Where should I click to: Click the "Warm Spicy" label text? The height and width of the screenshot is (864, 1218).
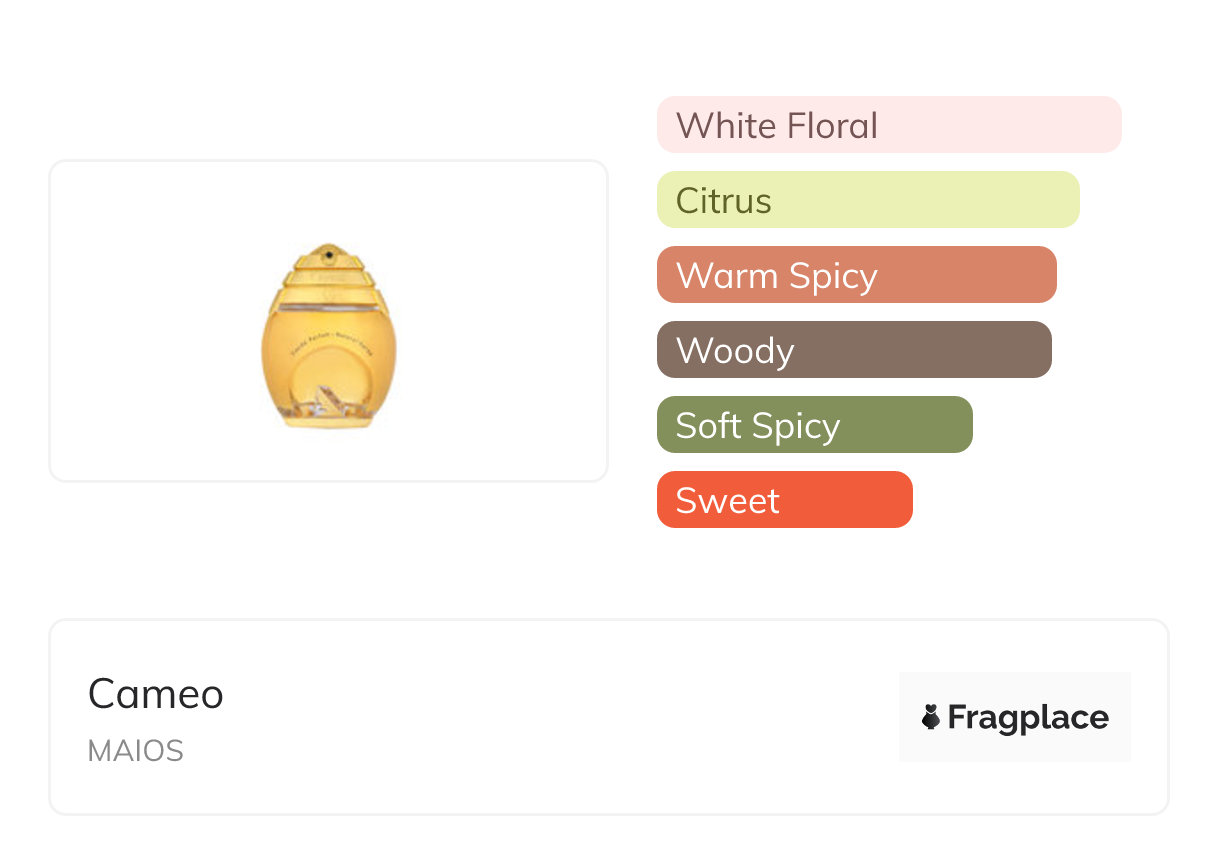[776, 276]
